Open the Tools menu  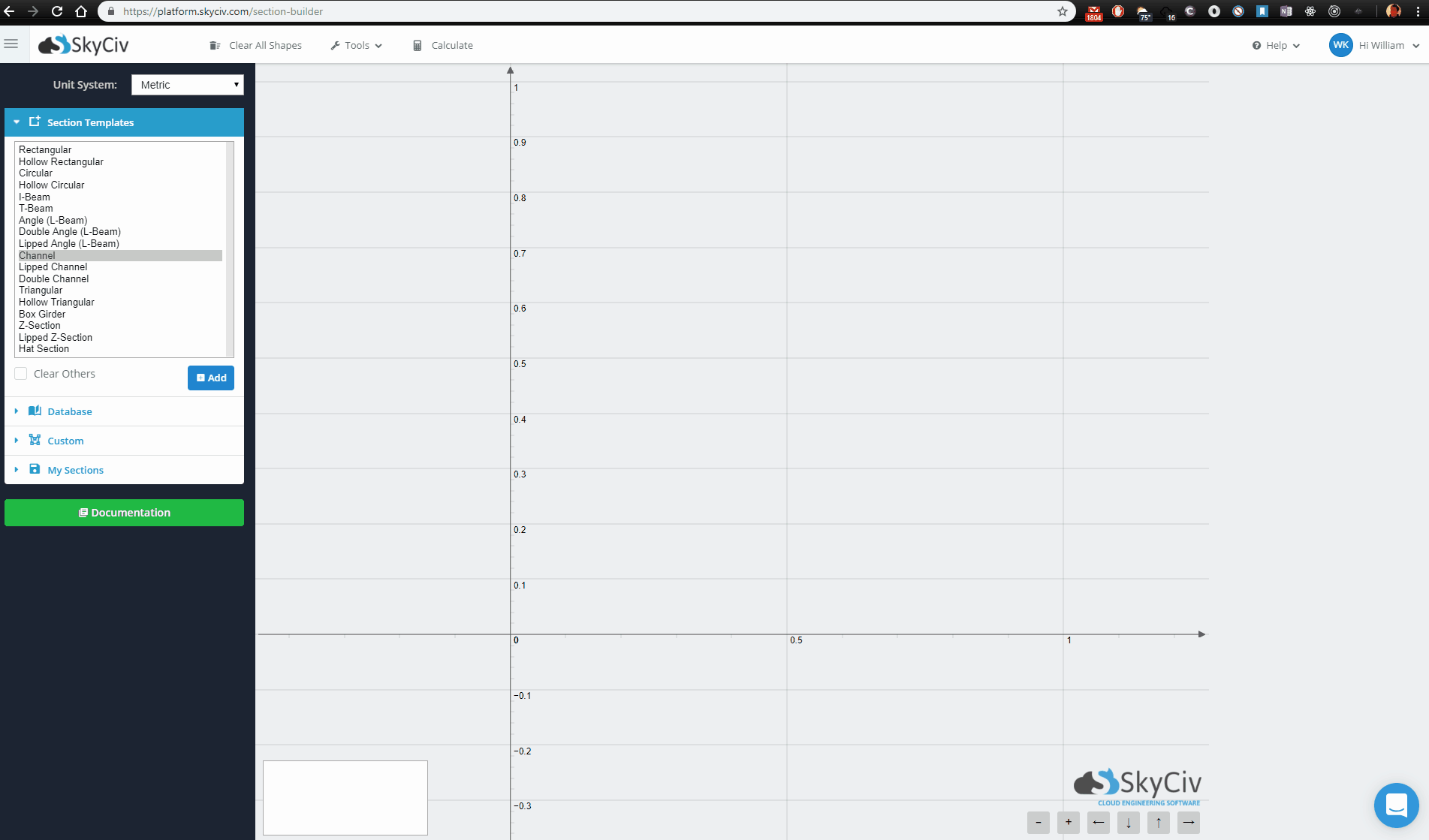pyautogui.click(x=357, y=45)
